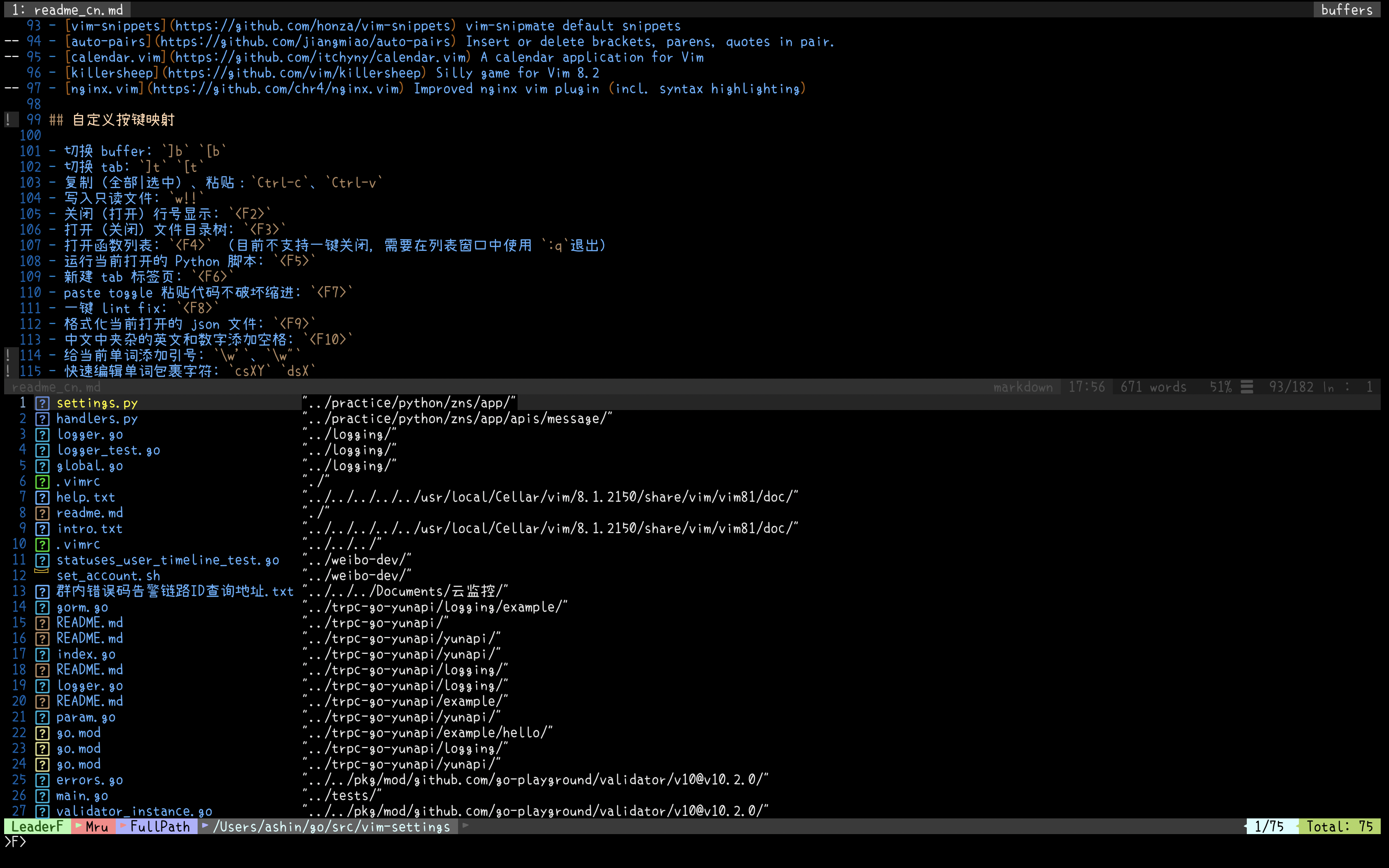This screenshot has height=868, width=1389.
Task: Click the Mru category segment
Action: (x=96, y=827)
